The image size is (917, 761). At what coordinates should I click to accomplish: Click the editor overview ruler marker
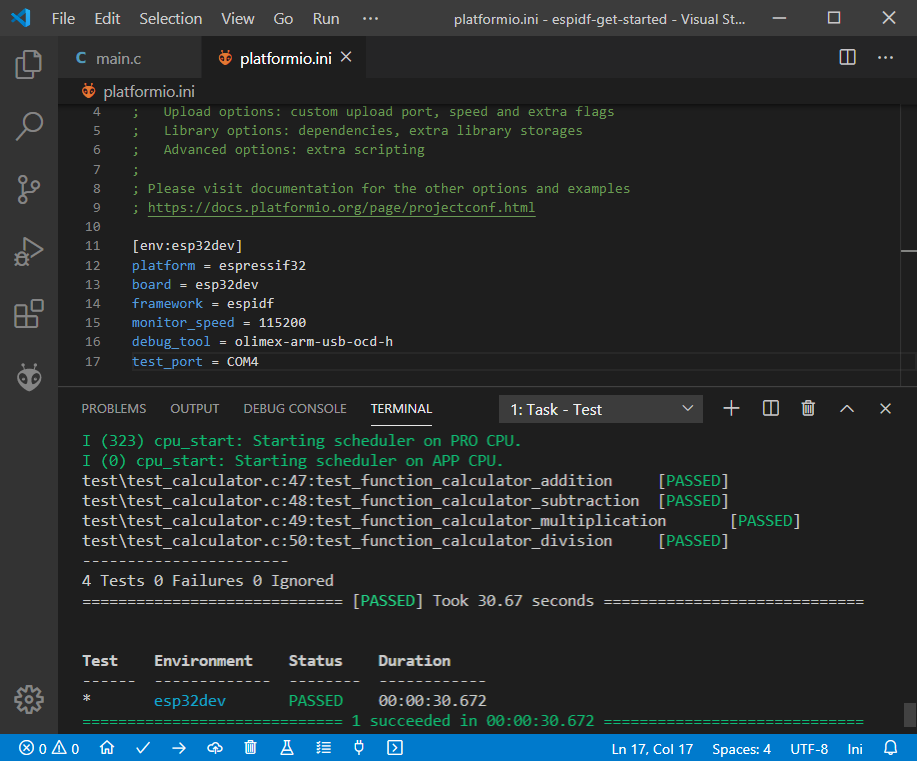pos(909,251)
